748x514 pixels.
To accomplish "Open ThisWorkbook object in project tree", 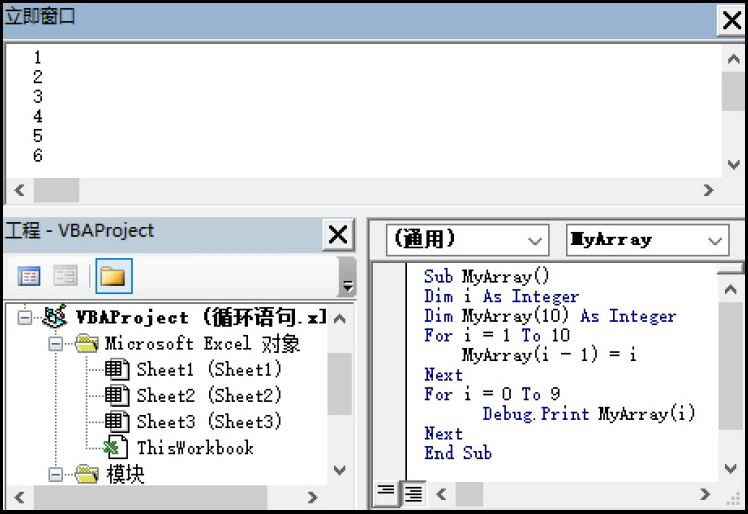I will point(194,448).
